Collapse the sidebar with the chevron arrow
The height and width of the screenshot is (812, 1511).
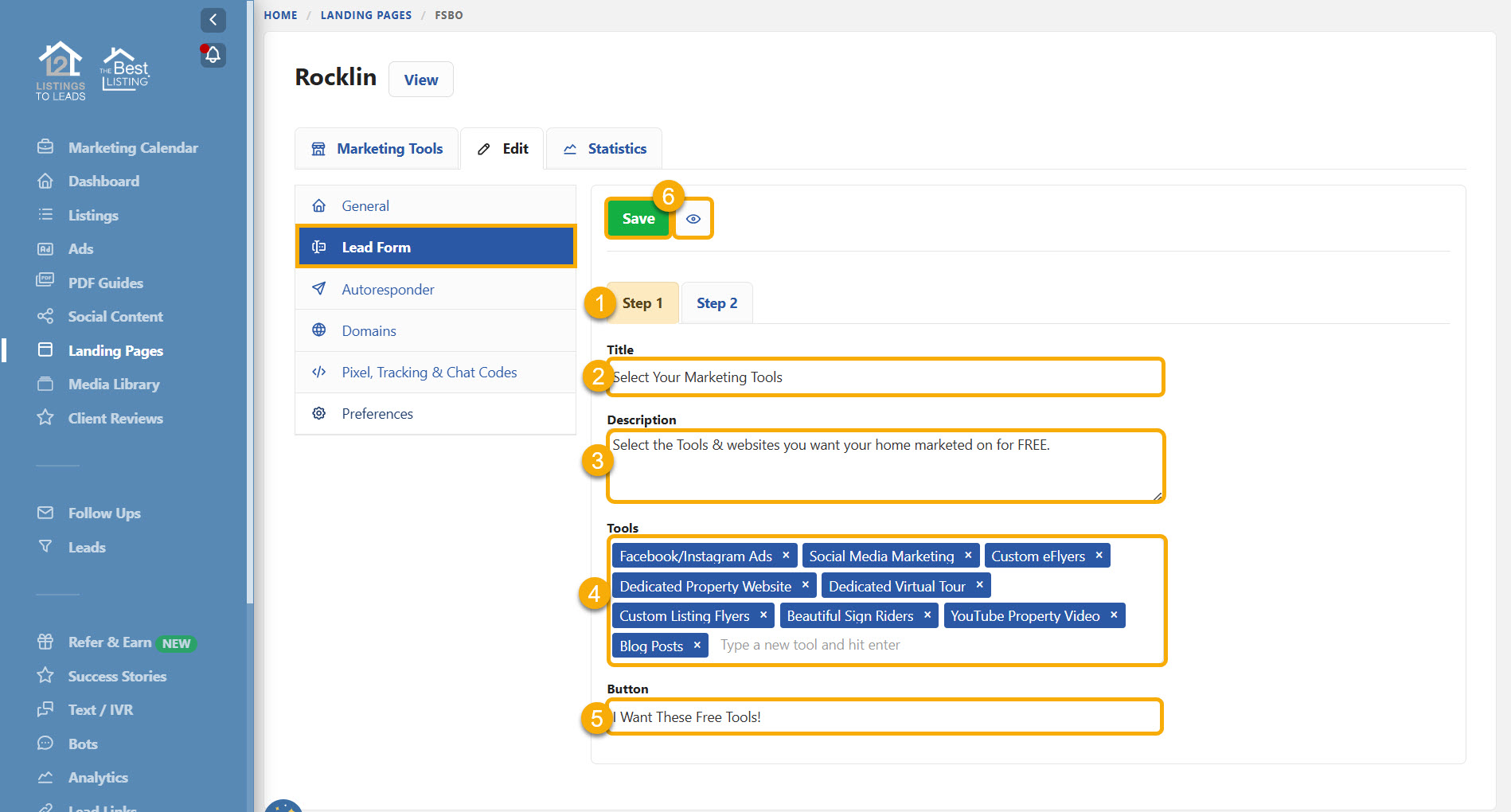213,20
